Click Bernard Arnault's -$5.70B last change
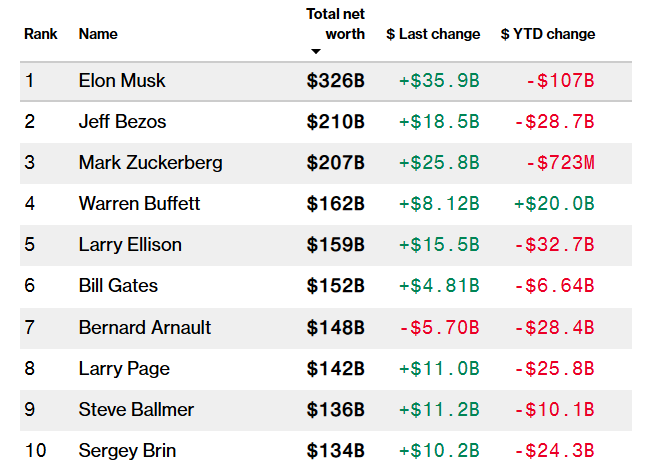The height and width of the screenshot is (471, 656). [x=439, y=327]
